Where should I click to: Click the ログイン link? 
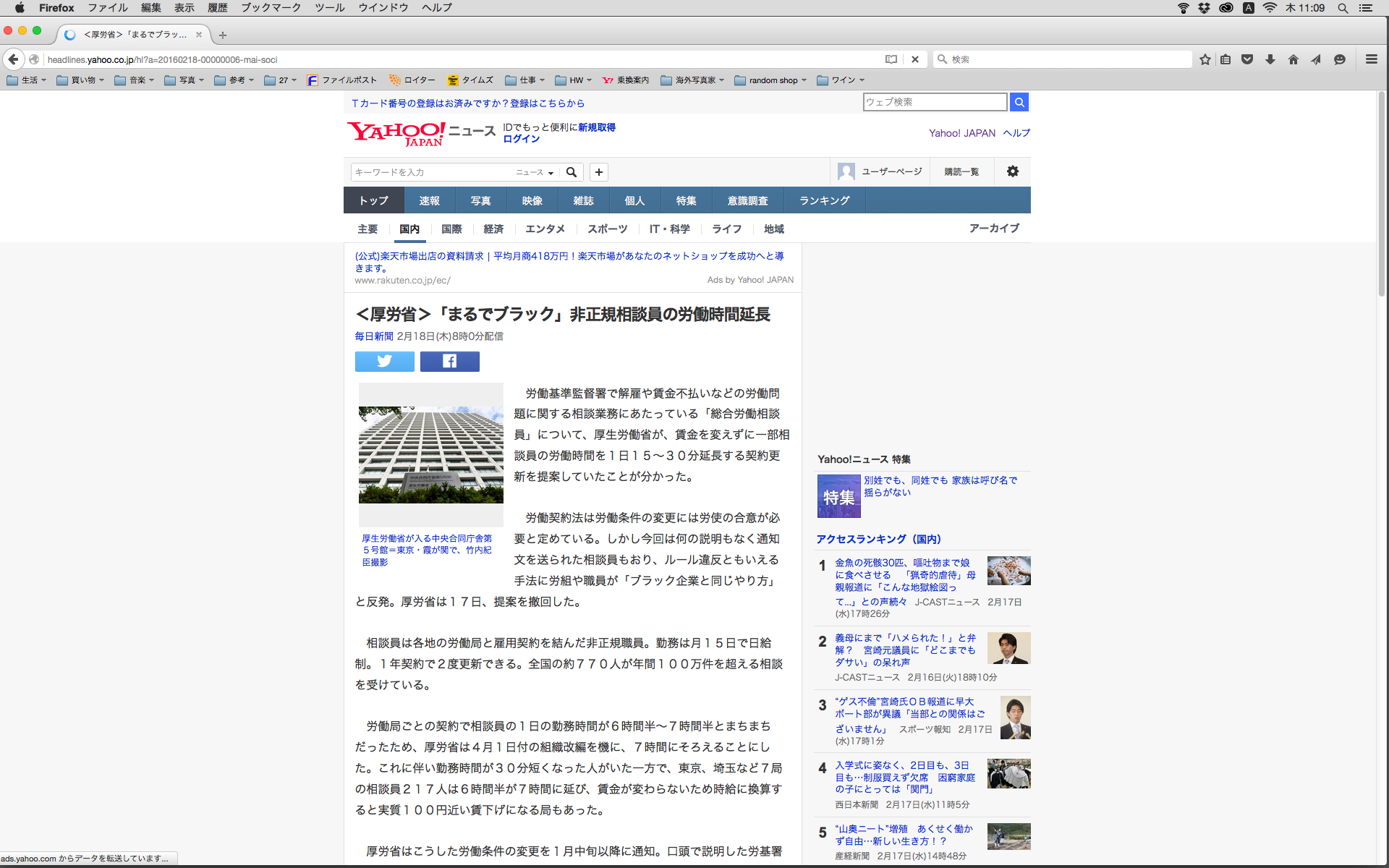(x=521, y=139)
